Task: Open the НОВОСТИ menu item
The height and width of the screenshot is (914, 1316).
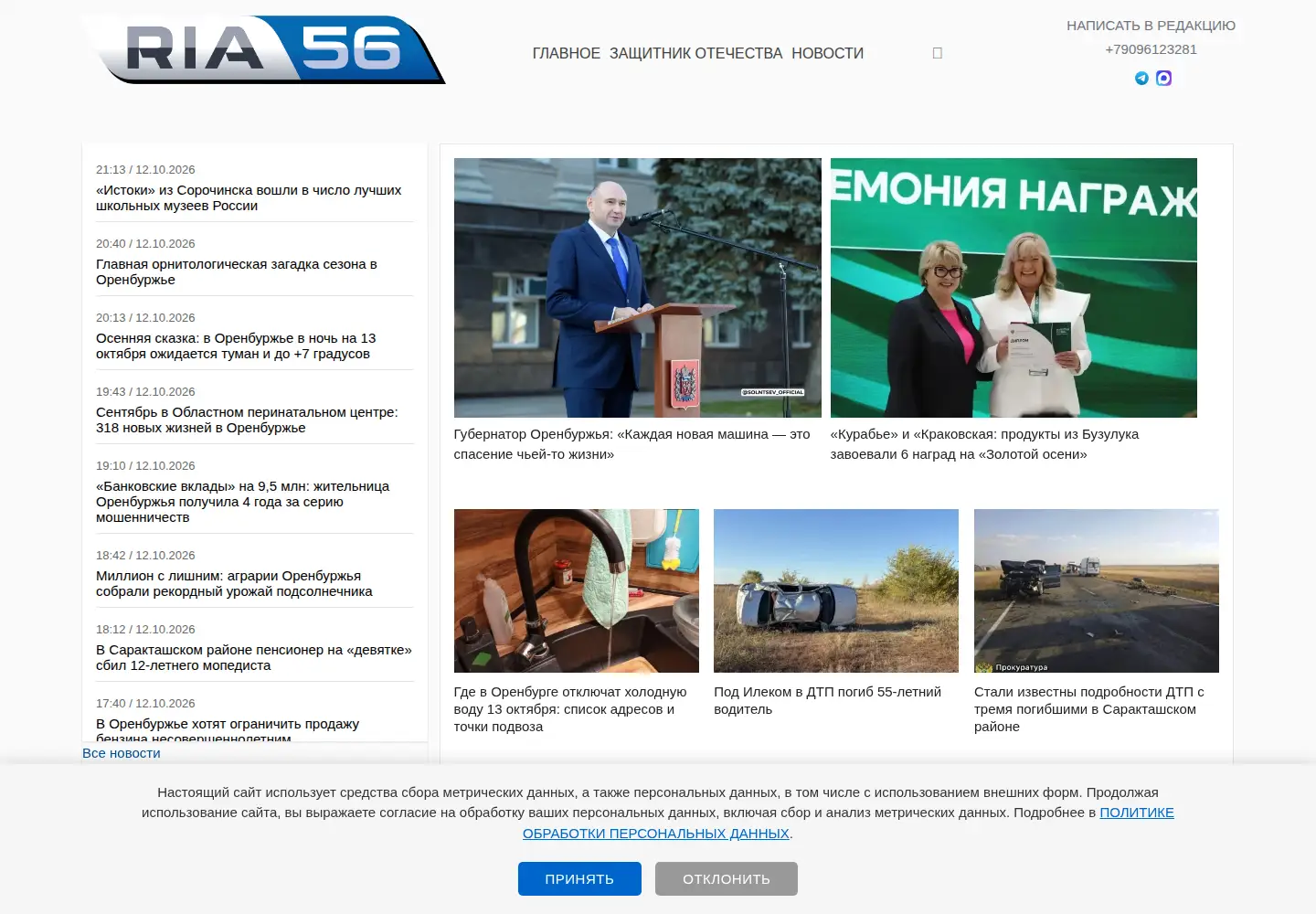Action: pos(827,53)
